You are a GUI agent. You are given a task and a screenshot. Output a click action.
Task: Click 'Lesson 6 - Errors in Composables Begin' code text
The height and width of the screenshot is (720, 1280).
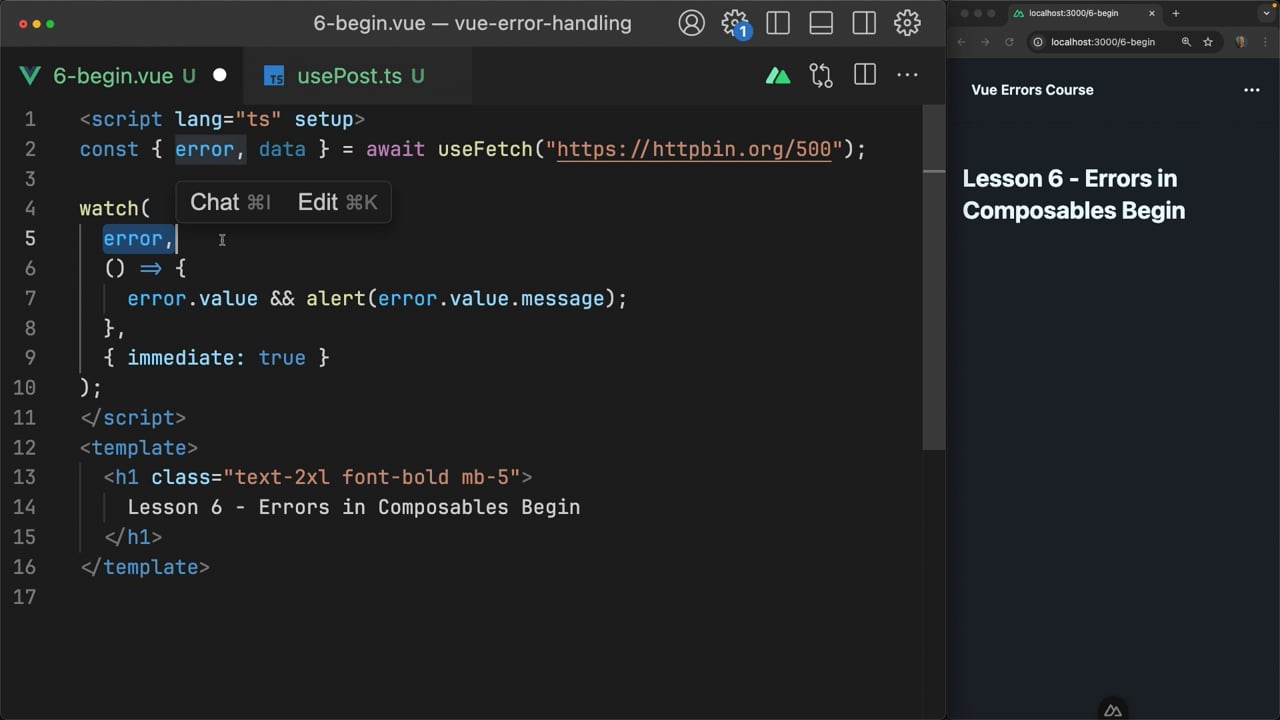[x=354, y=507]
